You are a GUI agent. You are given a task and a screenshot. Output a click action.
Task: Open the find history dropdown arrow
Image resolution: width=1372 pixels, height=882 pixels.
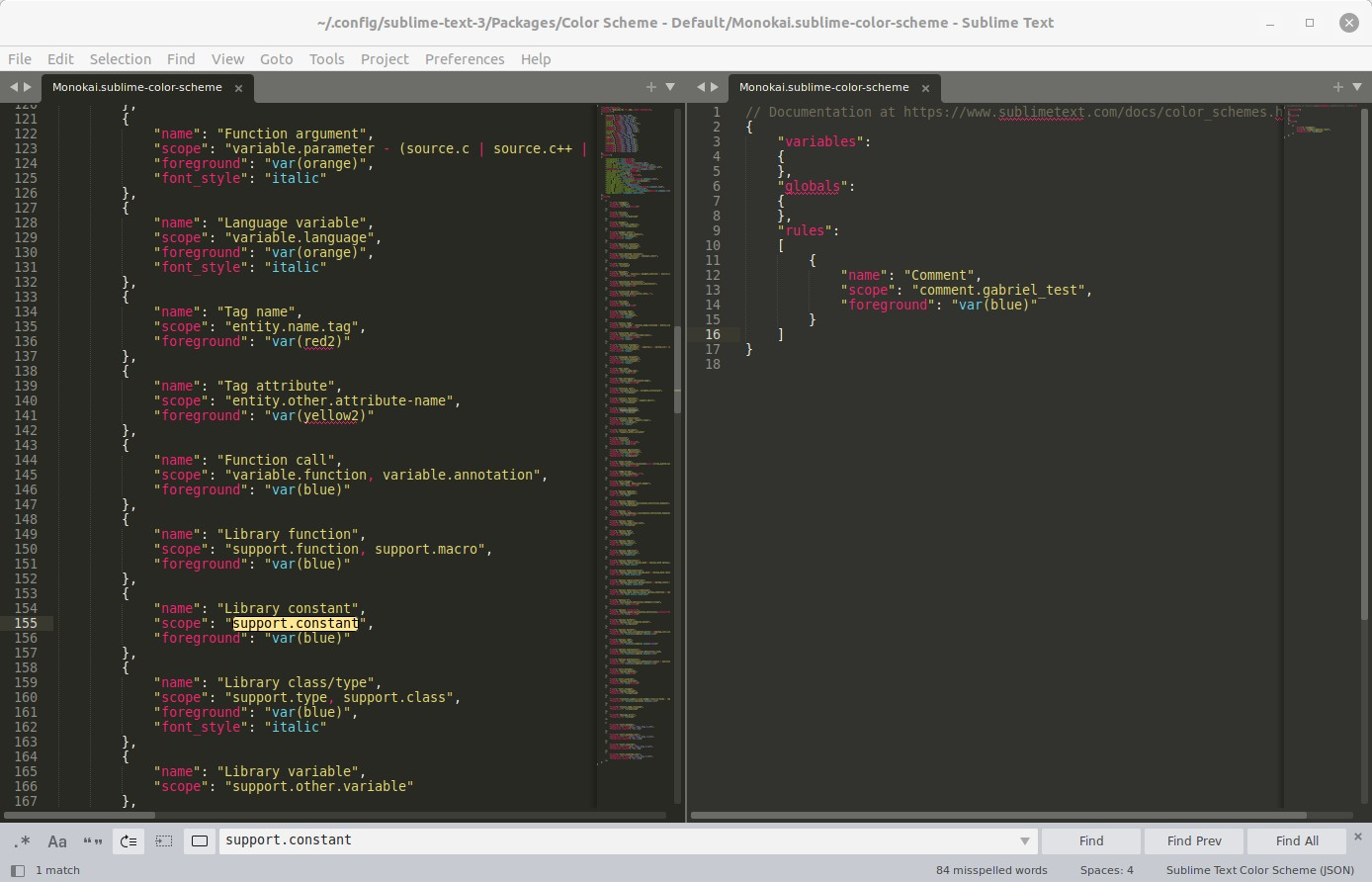1025,841
